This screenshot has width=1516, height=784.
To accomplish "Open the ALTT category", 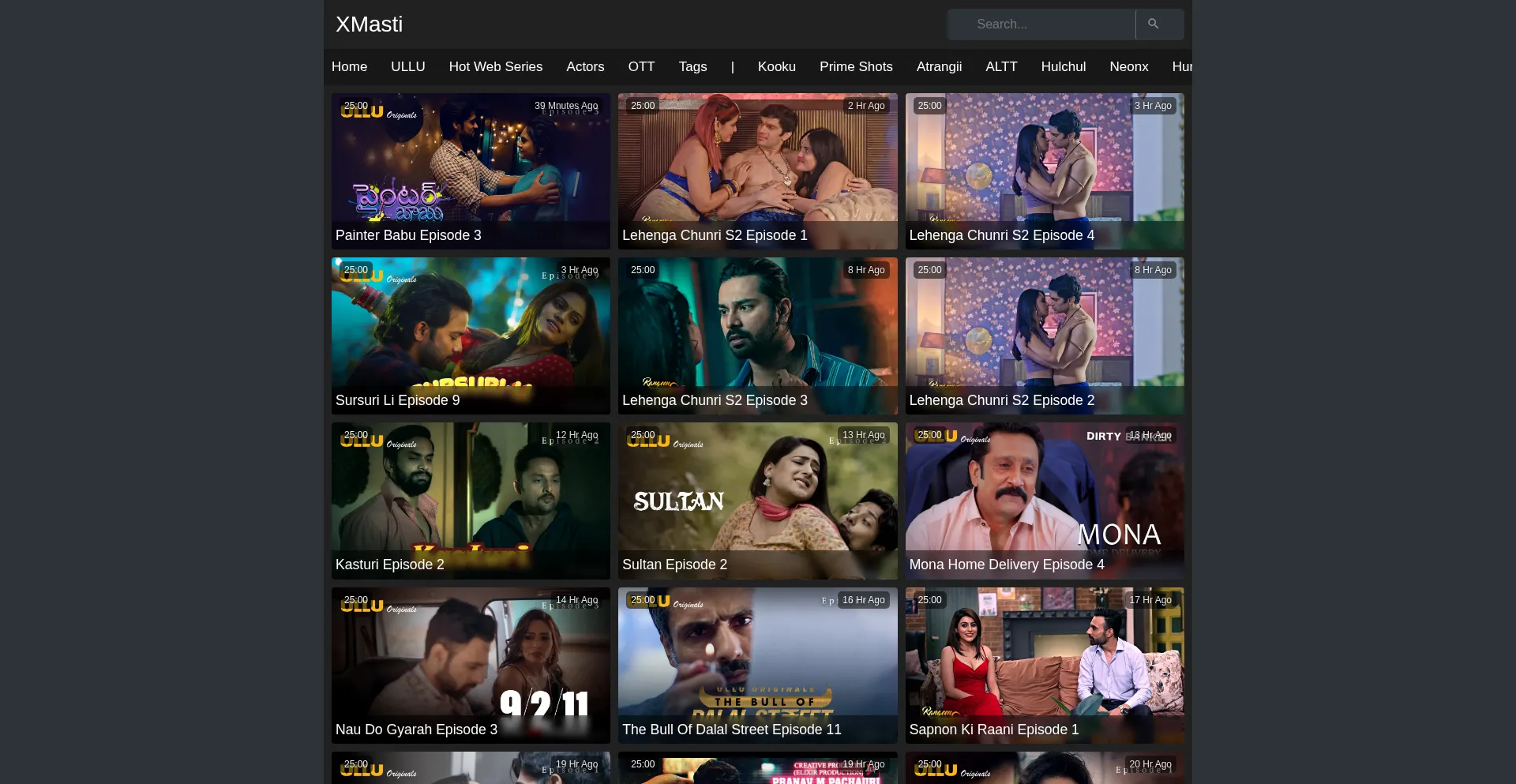I will pos(1001,67).
